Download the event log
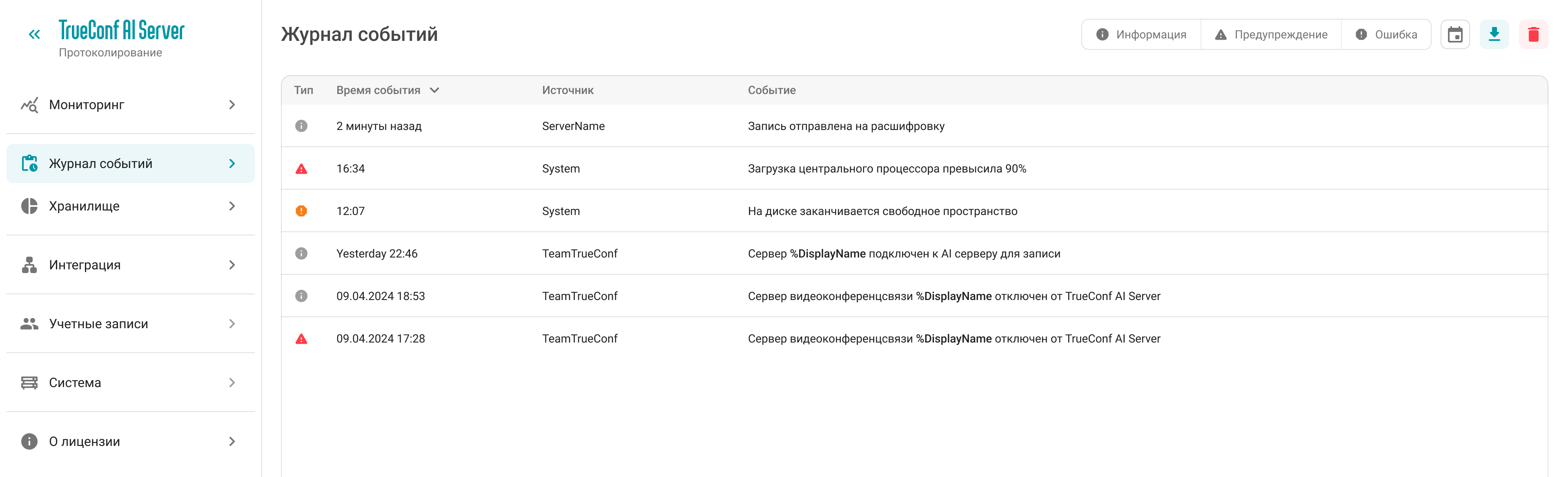 1494,35
